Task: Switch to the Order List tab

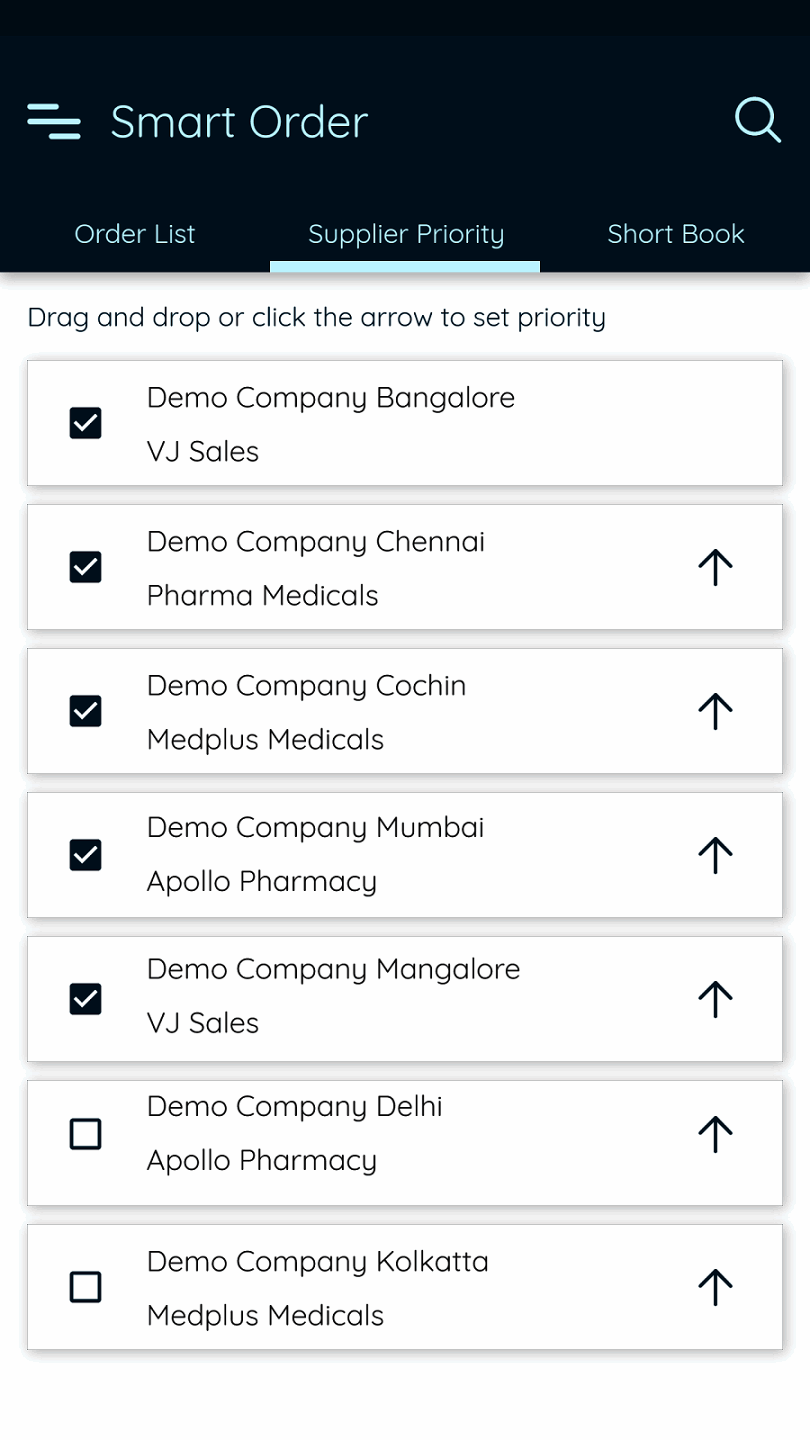Action: tap(135, 234)
